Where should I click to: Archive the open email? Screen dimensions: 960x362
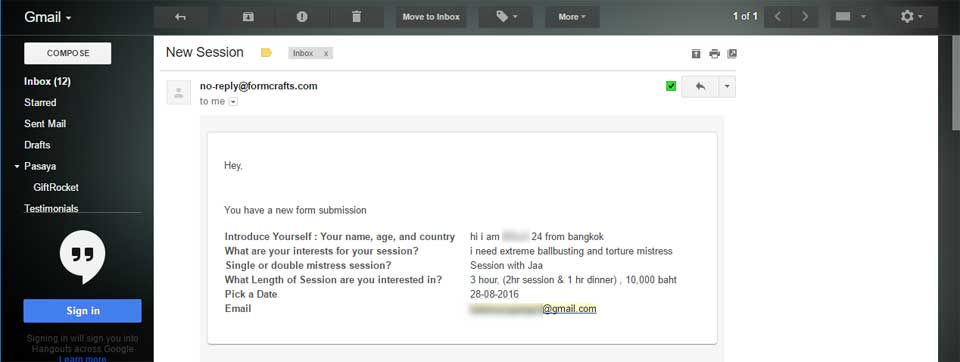248,17
